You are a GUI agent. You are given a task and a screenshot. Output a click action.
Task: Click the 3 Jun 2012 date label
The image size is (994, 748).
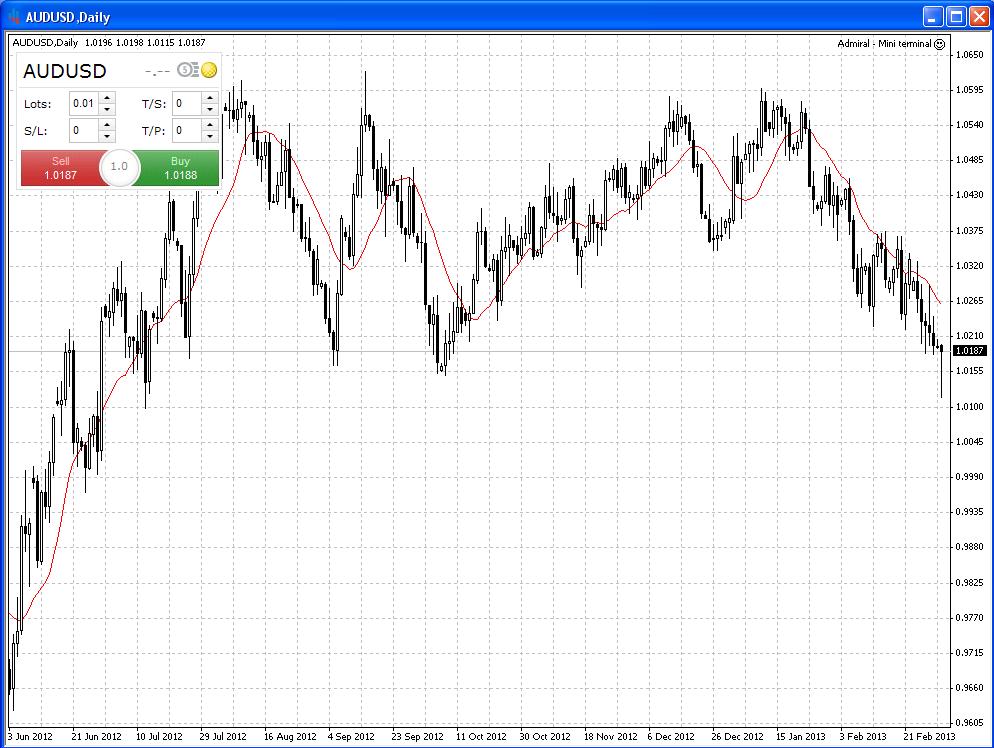[30, 737]
